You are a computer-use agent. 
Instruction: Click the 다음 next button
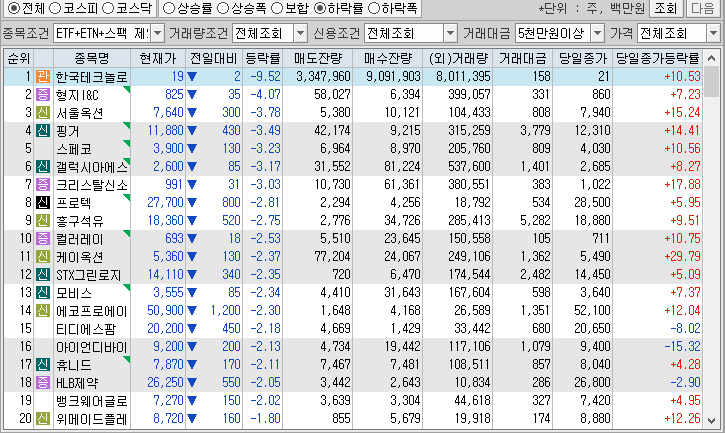pos(703,8)
